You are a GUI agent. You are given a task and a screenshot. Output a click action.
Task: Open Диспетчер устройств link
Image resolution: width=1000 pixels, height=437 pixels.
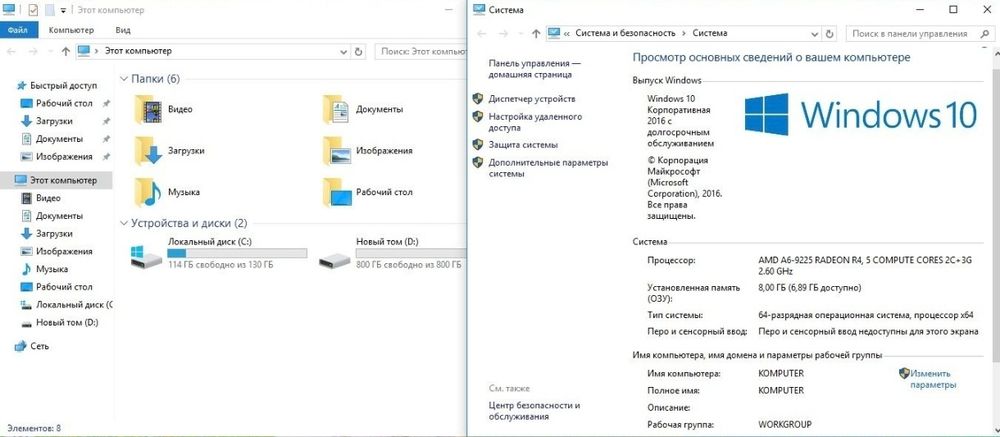[x=532, y=99]
